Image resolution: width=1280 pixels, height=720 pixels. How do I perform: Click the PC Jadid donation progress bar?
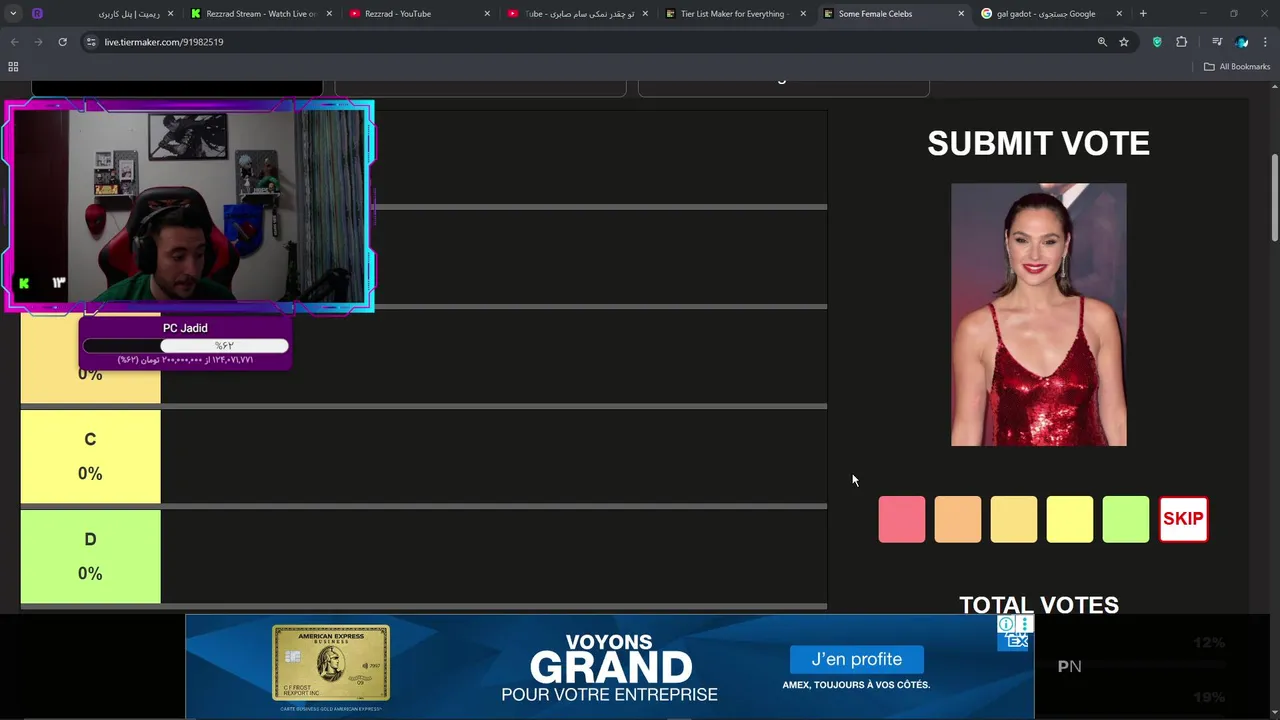click(x=185, y=346)
